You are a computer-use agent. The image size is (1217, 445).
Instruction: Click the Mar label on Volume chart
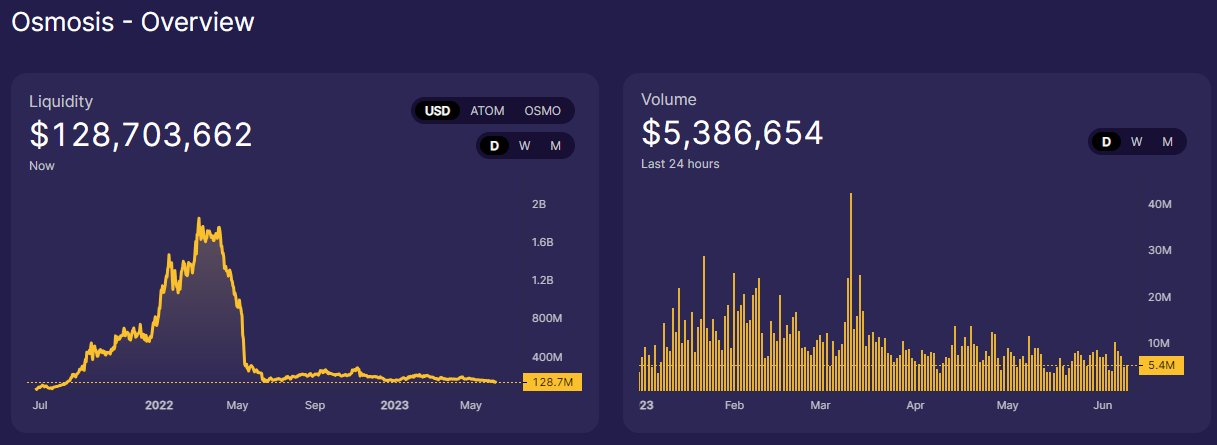[x=822, y=405]
